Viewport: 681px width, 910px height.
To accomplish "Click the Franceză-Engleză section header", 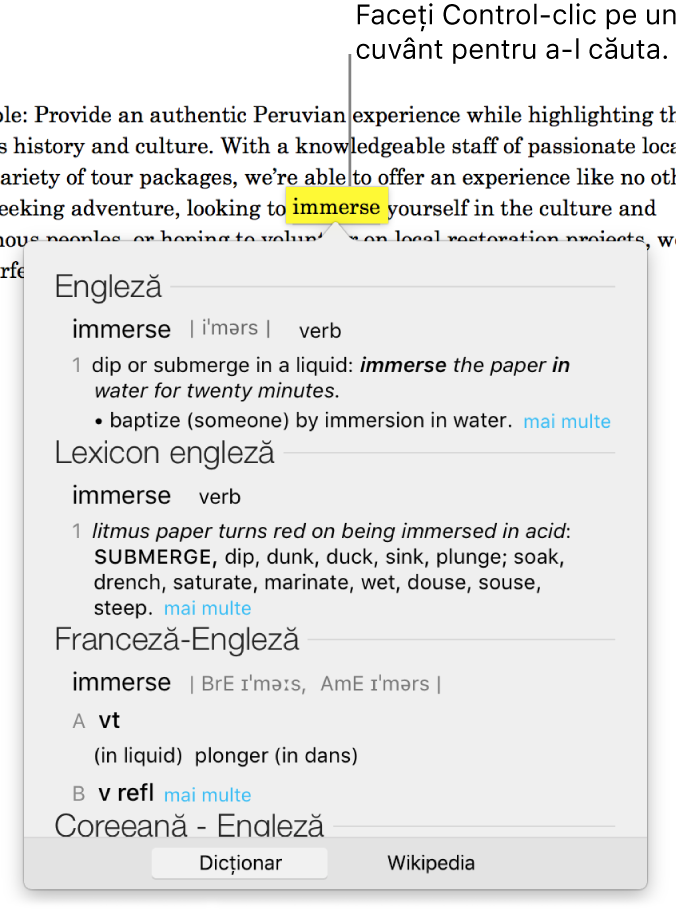I will click(176, 640).
